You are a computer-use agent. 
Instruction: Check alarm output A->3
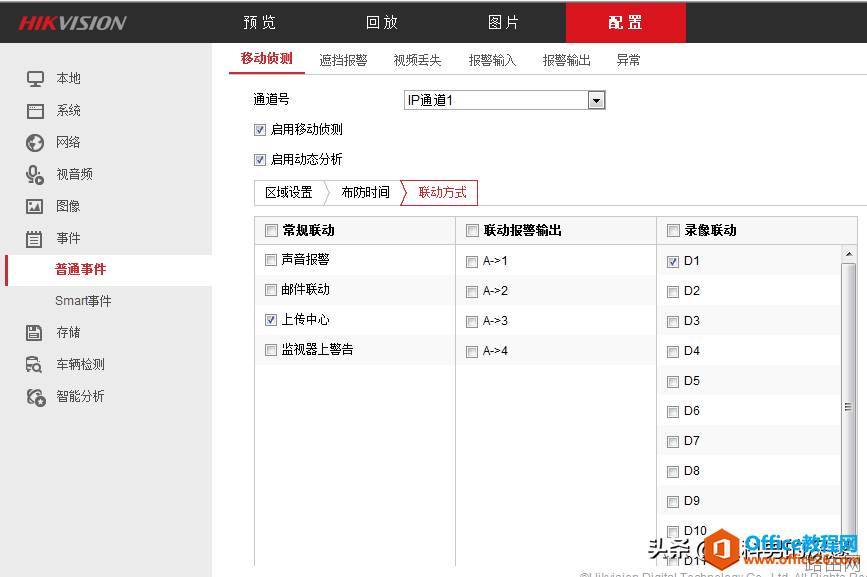point(472,322)
